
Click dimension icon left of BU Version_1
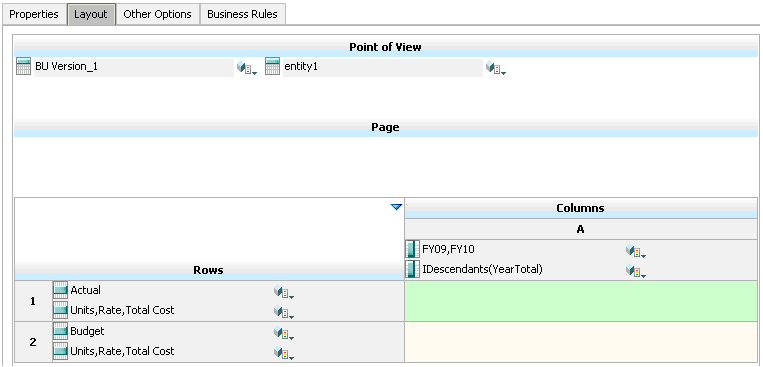(23, 66)
